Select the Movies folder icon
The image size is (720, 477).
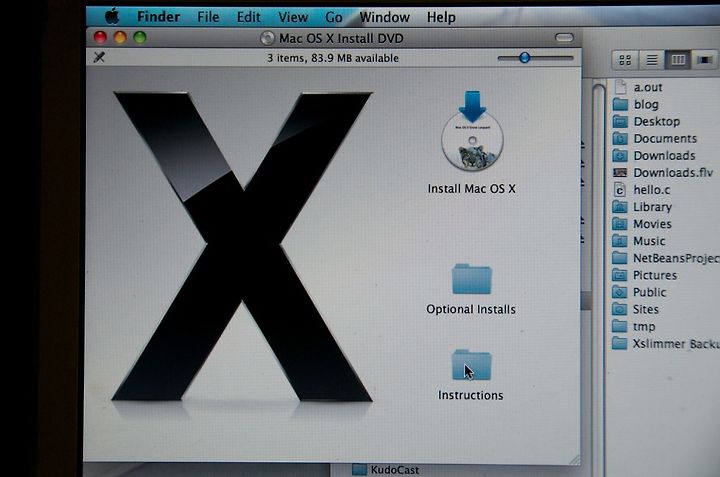(619, 224)
